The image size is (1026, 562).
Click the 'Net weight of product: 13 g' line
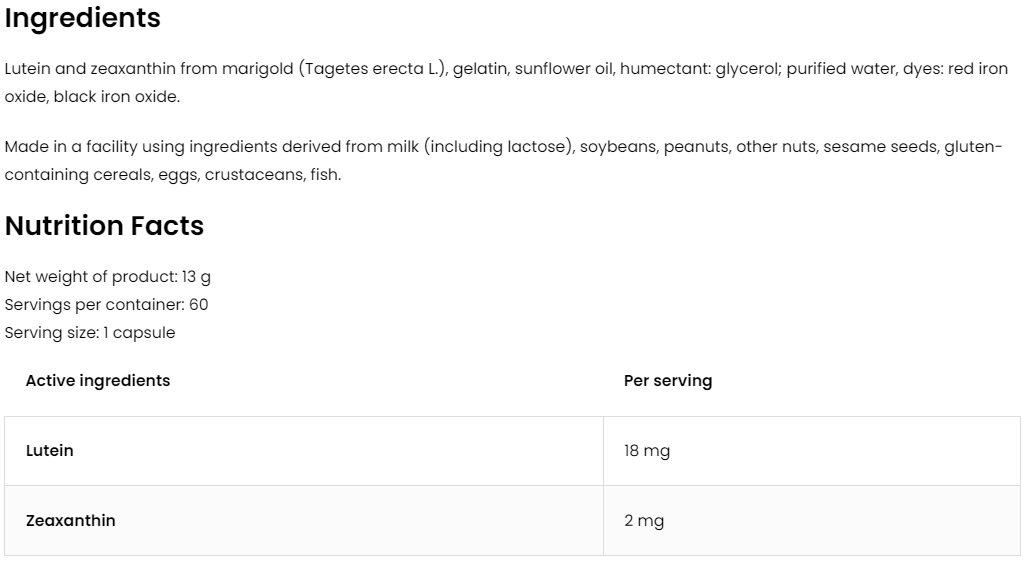pos(107,277)
